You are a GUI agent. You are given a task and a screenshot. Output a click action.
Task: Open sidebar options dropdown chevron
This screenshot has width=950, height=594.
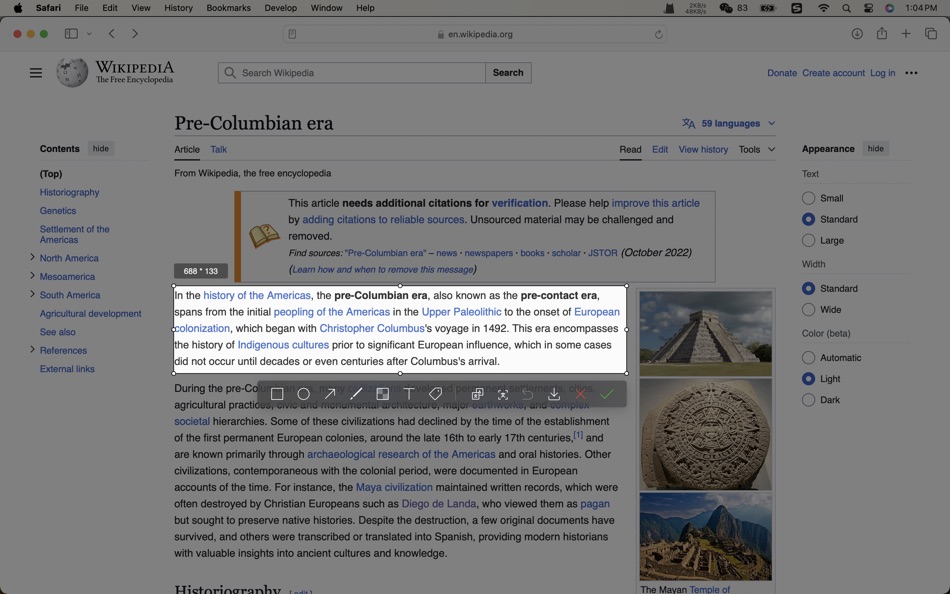click(89, 34)
